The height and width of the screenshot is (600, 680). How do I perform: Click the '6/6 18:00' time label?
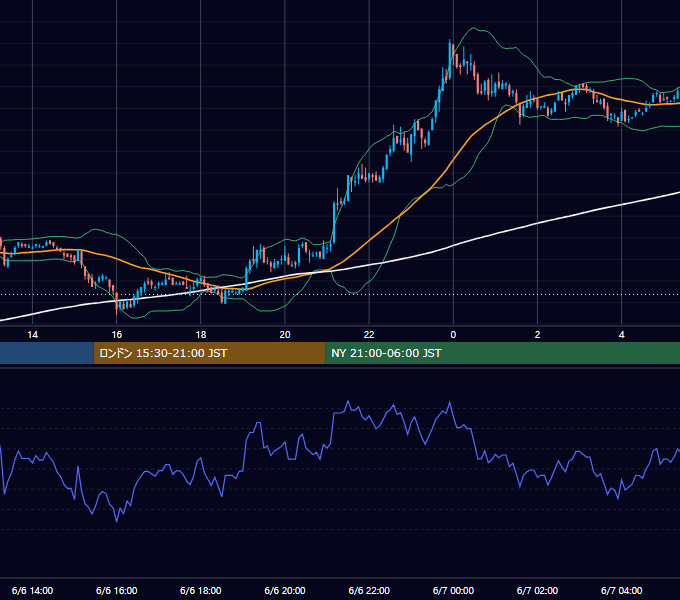click(x=201, y=590)
